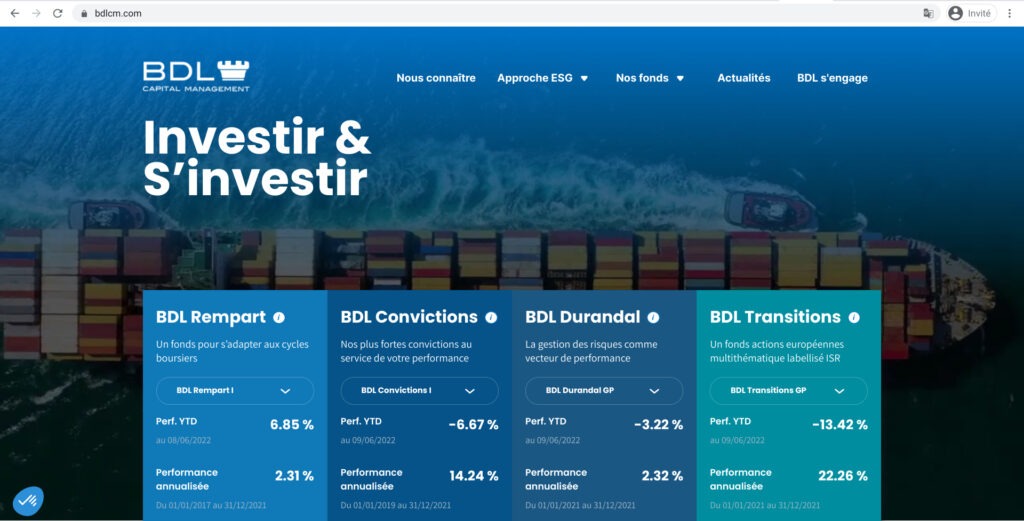Click the padlock site security icon
Screen dimensions: 1024x521
pos(84,13)
